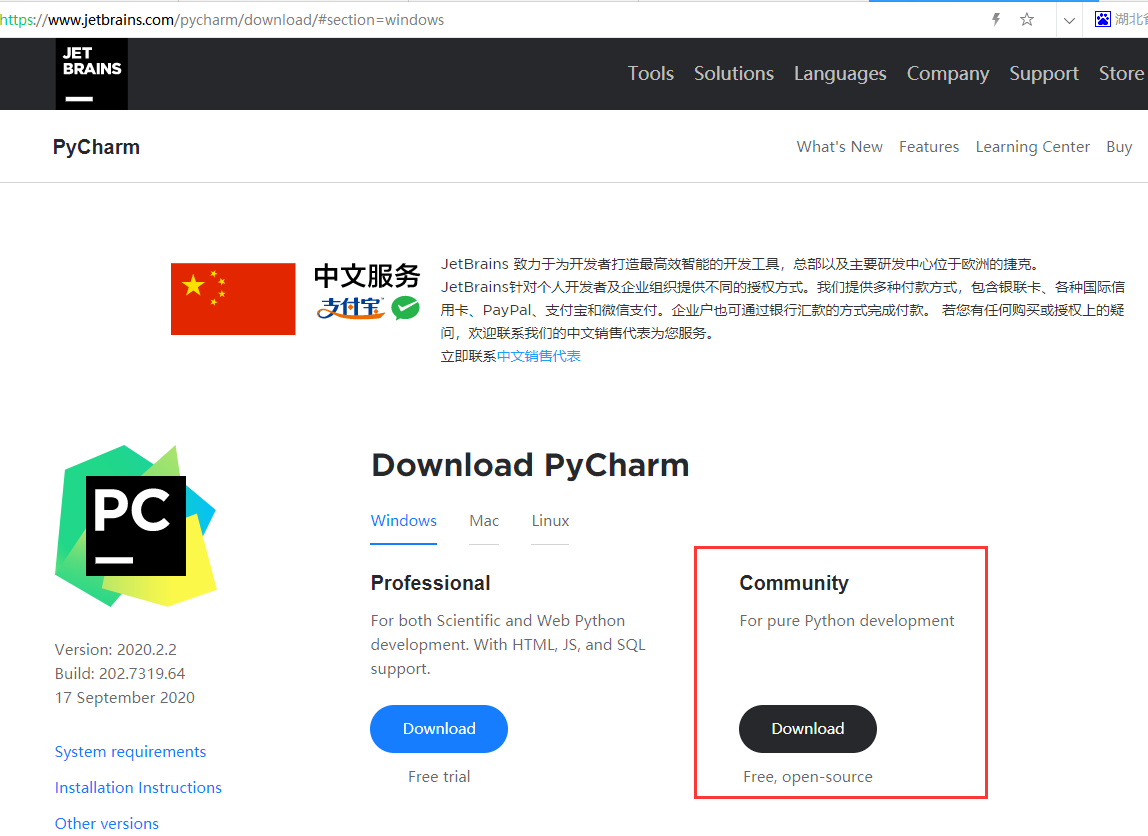Open the Support menu
The width and height of the screenshot is (1148, 836).
tap(1043, 74)
